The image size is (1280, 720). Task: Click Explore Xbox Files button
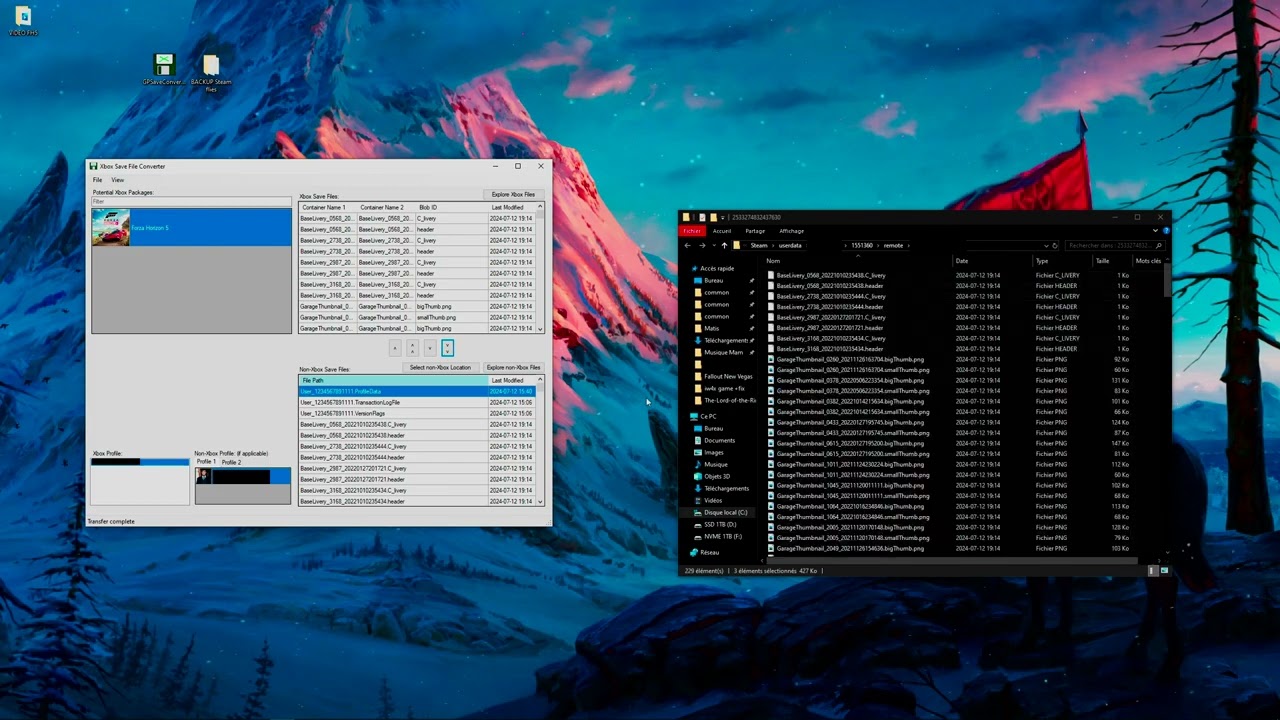pyautogui.click(x=513, y=195)
